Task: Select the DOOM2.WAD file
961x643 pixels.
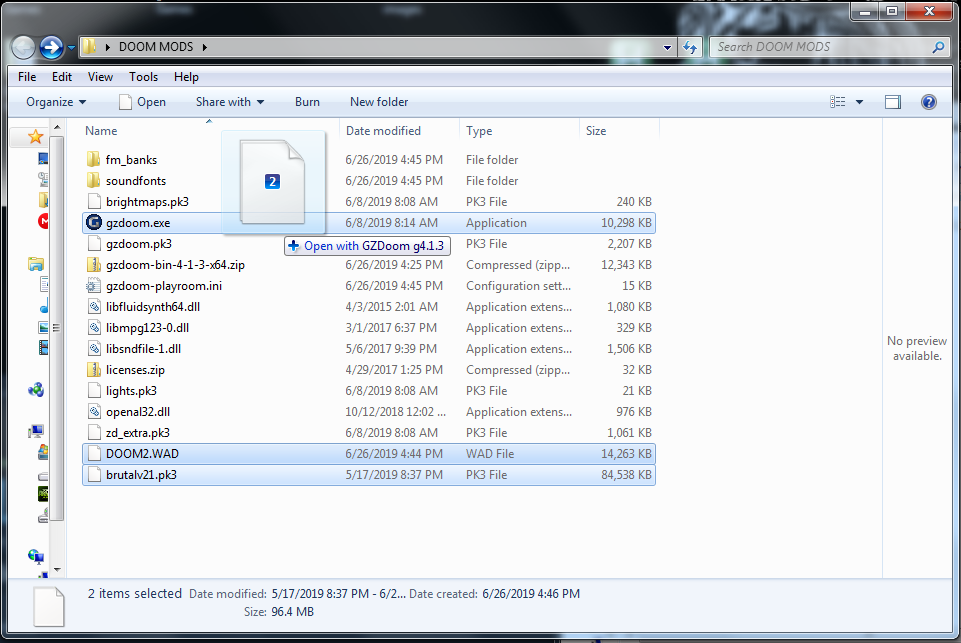Action: point(369,454)
